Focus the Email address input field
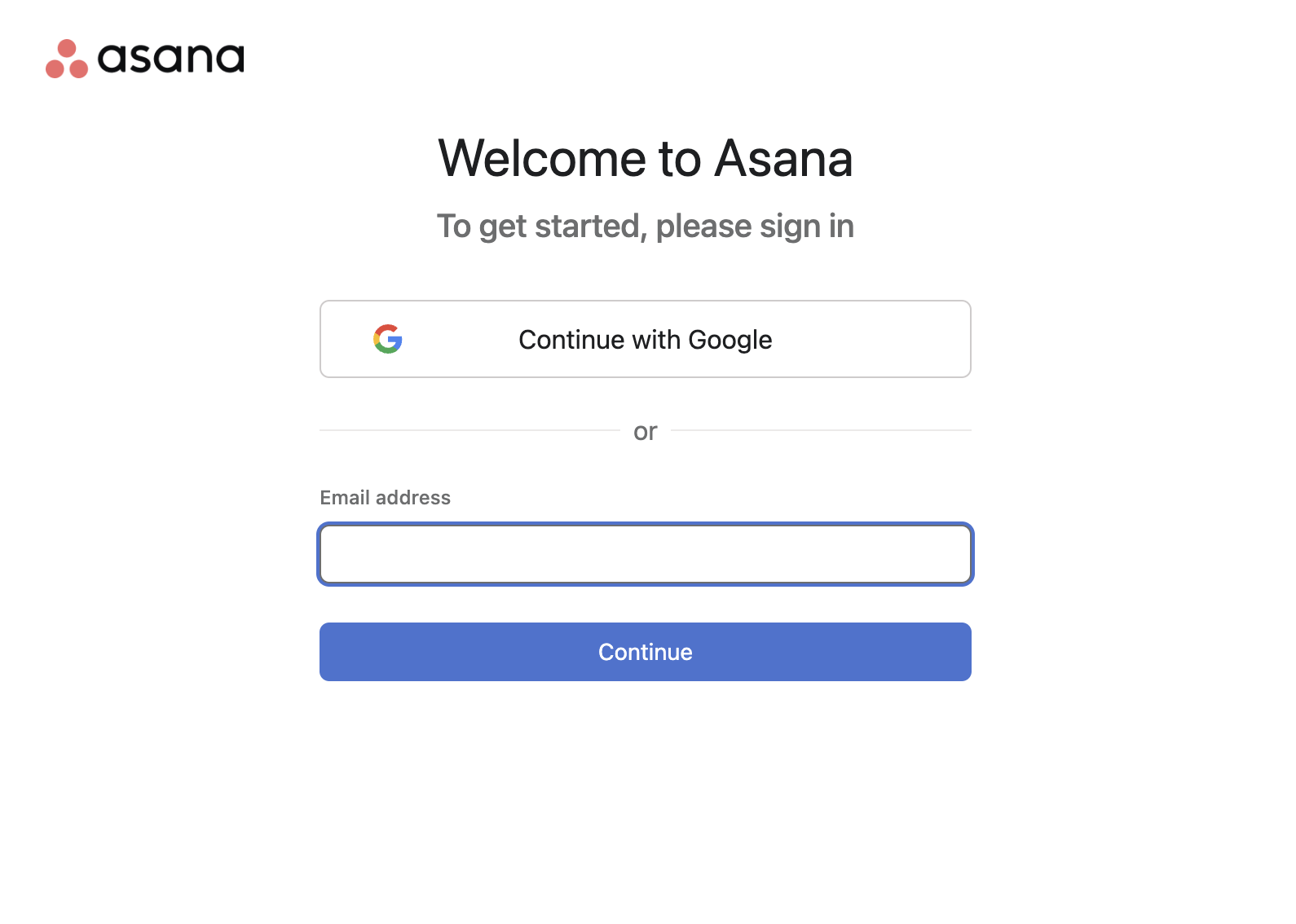Image resolution: width=1296 pixels, height=924 pixels. (x=646, y=554)
